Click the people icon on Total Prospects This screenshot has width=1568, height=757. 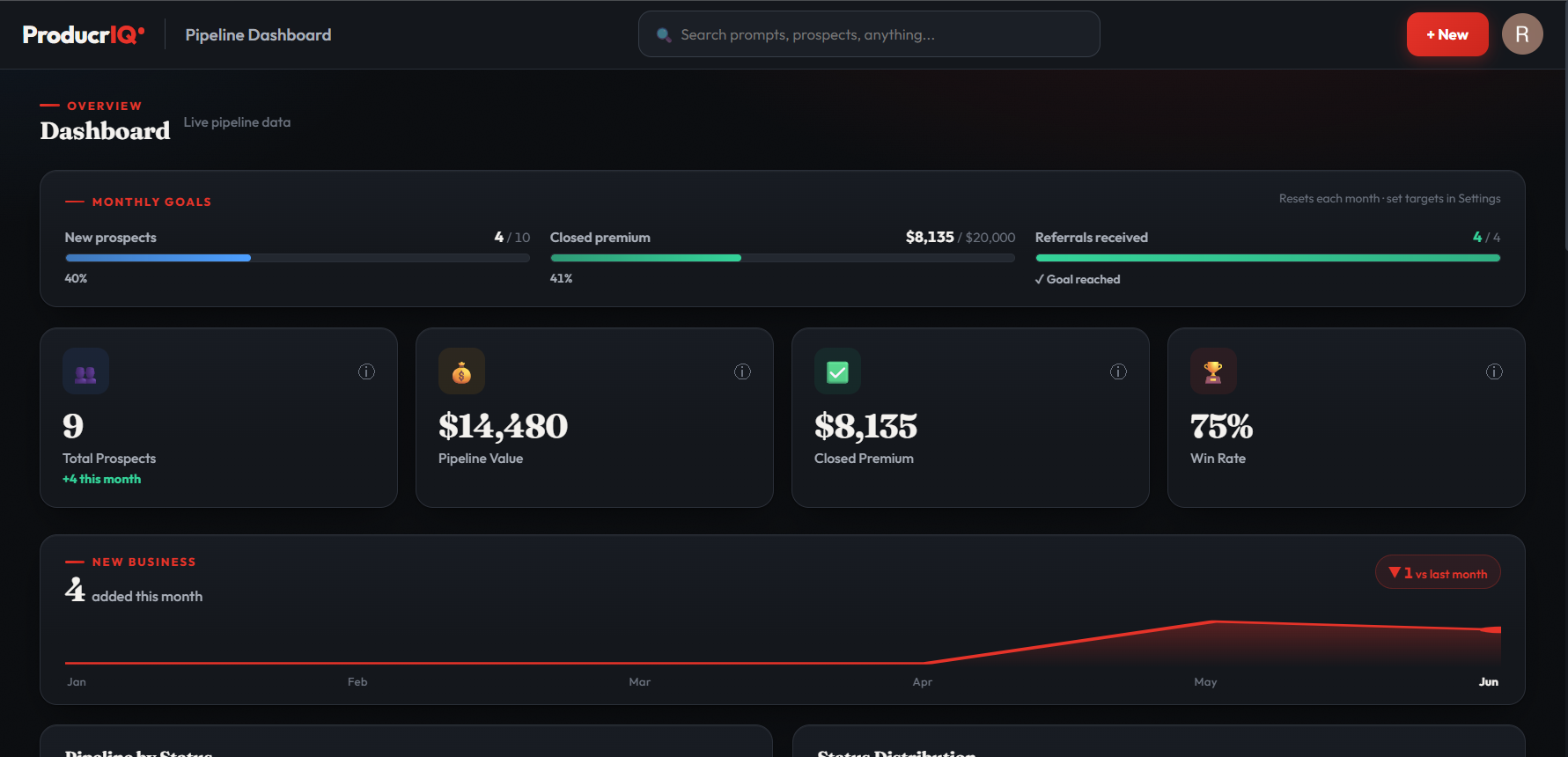tap(85, 371)
